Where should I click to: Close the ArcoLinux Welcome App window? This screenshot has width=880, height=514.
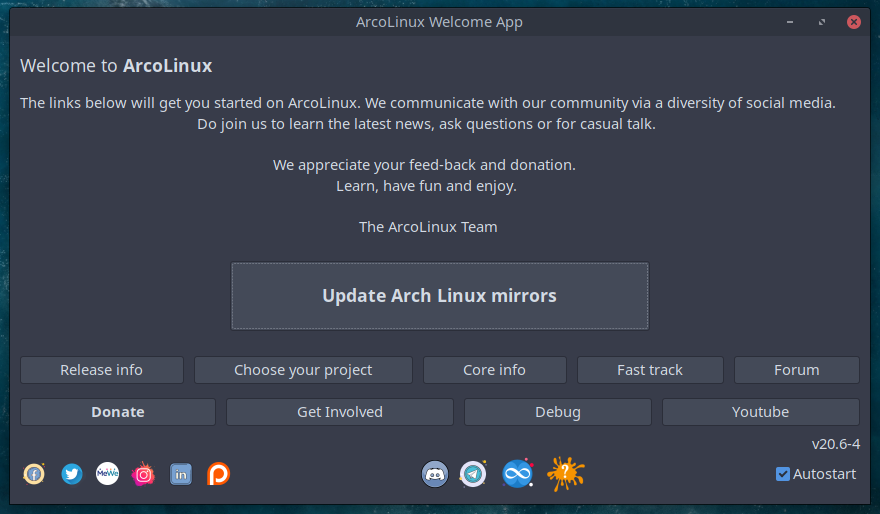tap(854, 22)
